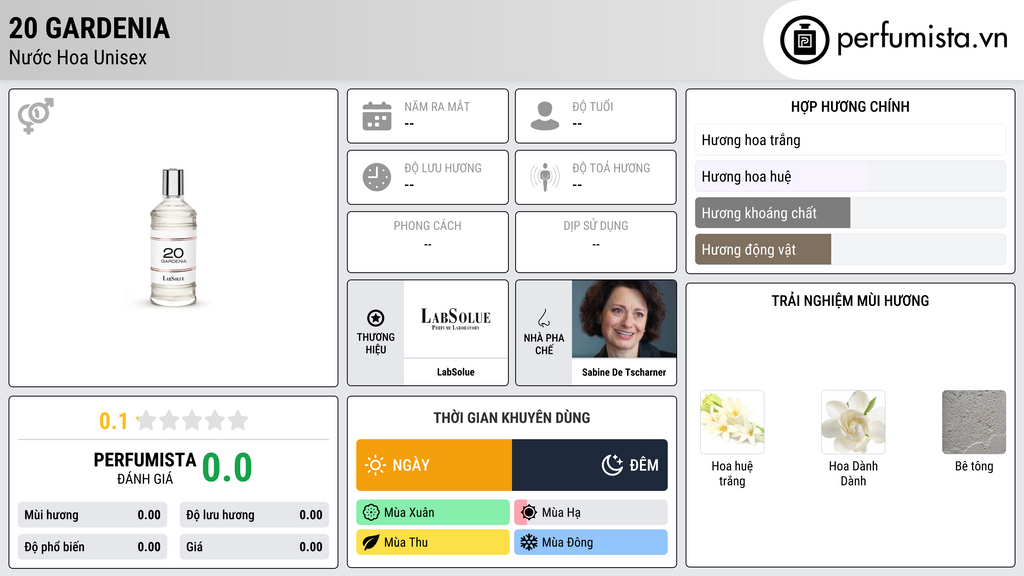This screenshot has height=576, width=1024.
Task: Click the green 0.0 Perfumista score
Action: (227, 467)
